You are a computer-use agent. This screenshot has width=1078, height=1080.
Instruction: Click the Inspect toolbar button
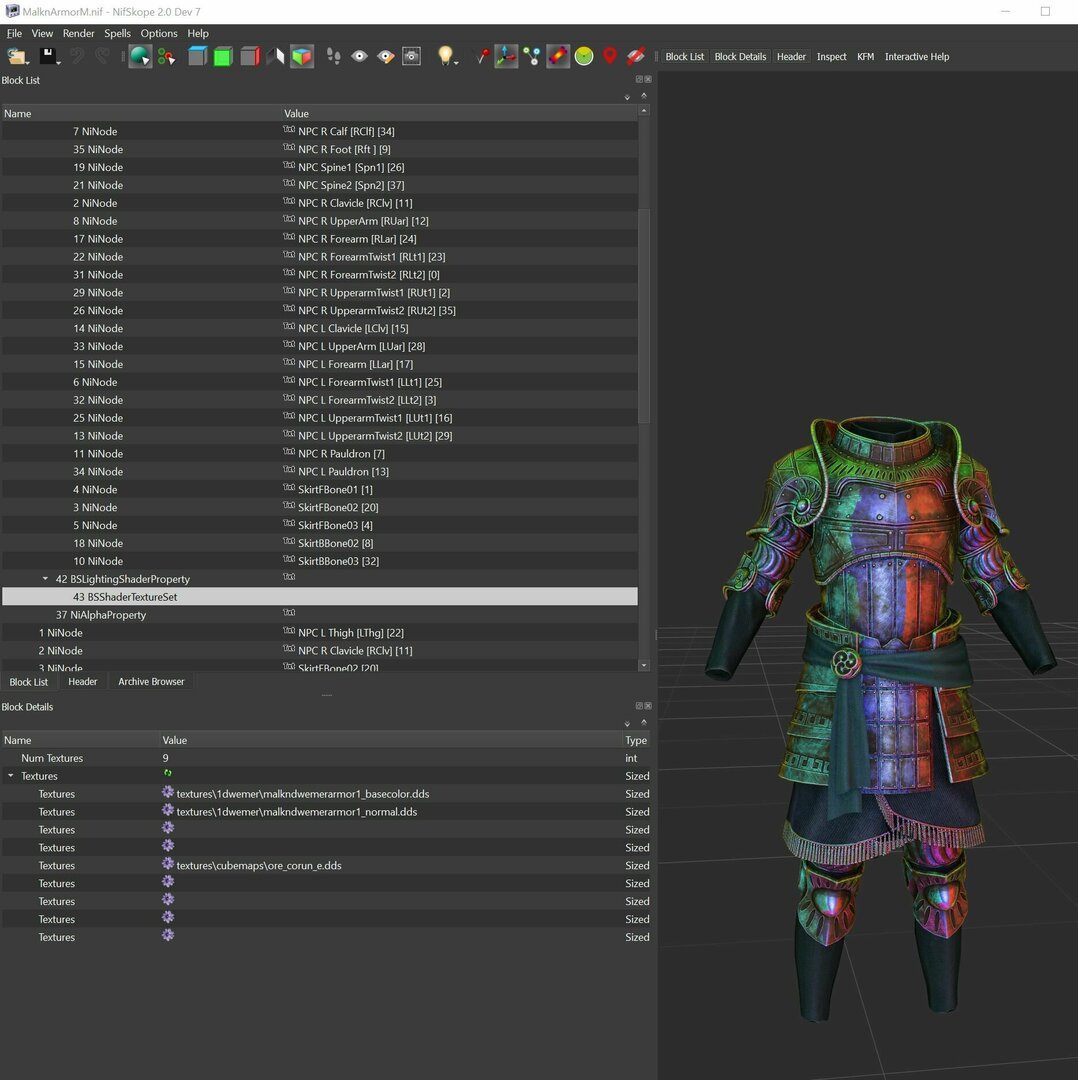click(831, 56)
